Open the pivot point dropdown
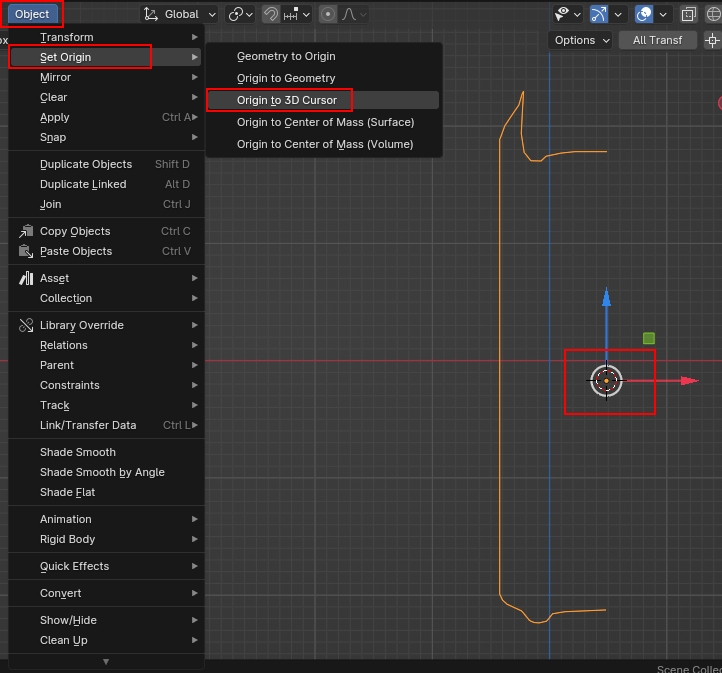The height and width of the screenshot is (673, 722). coord(240,14)
